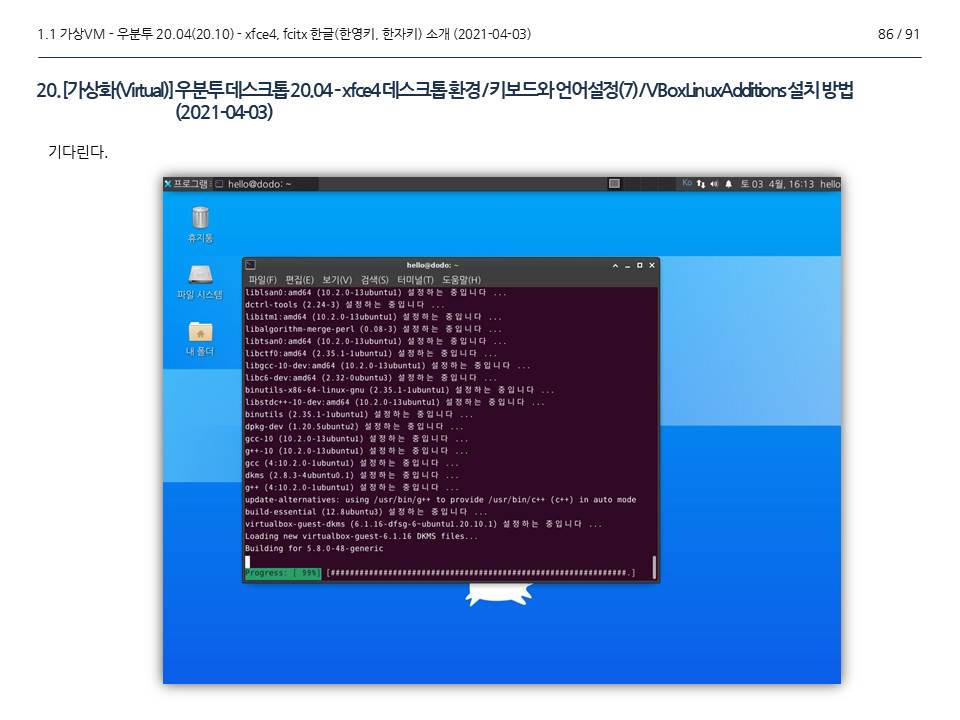960x720 pixels.
Task: Close the terminal window
Action: (x=652, y=265)
